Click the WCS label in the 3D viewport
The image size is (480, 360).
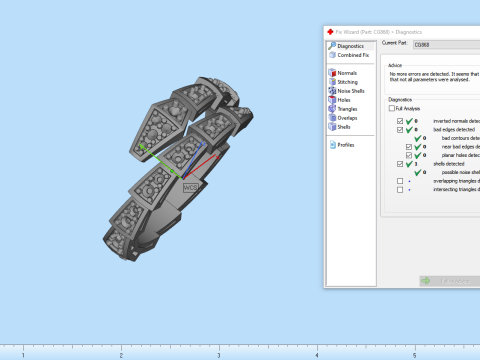click(190, 188)
